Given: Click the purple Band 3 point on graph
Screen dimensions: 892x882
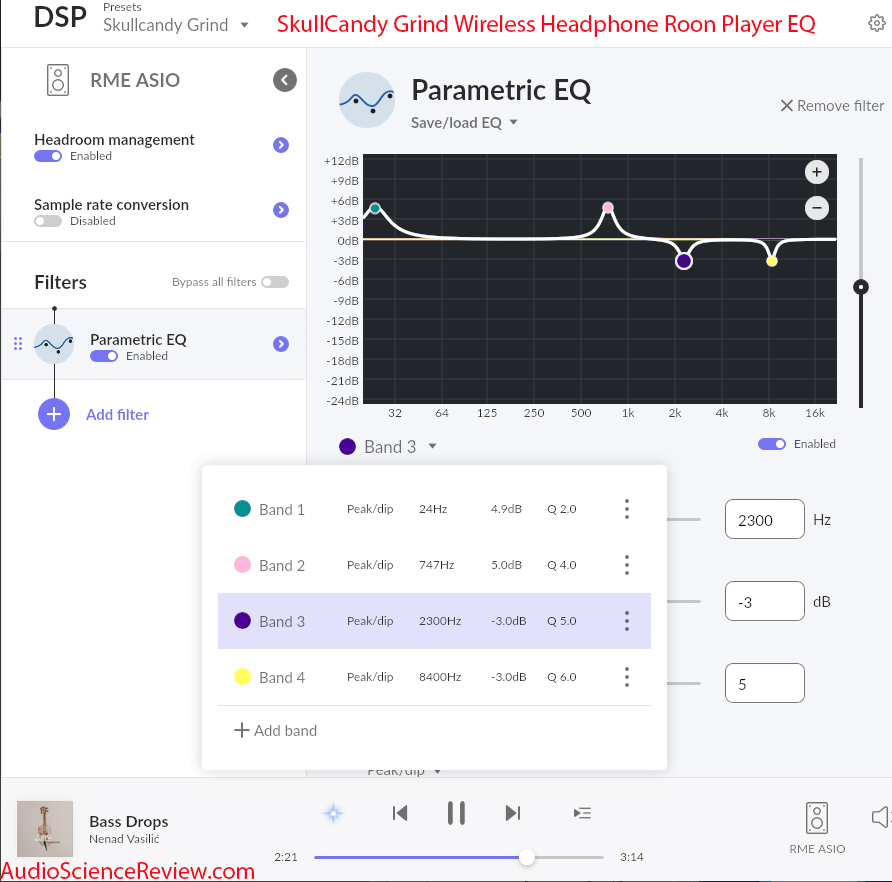Looking at the screenshot, I should pos(684,261).
